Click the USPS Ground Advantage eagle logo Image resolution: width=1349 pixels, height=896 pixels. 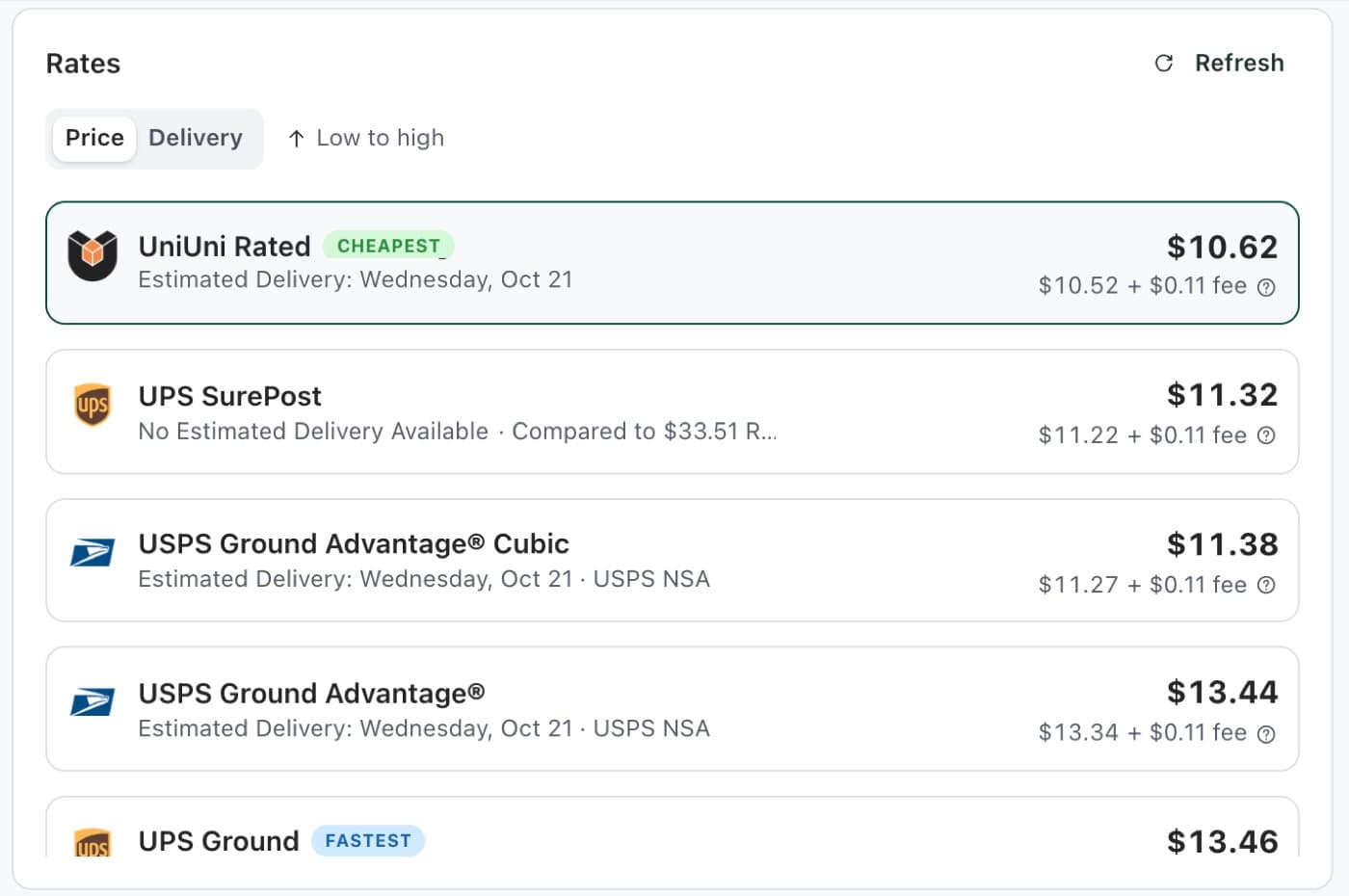[93, 702]
